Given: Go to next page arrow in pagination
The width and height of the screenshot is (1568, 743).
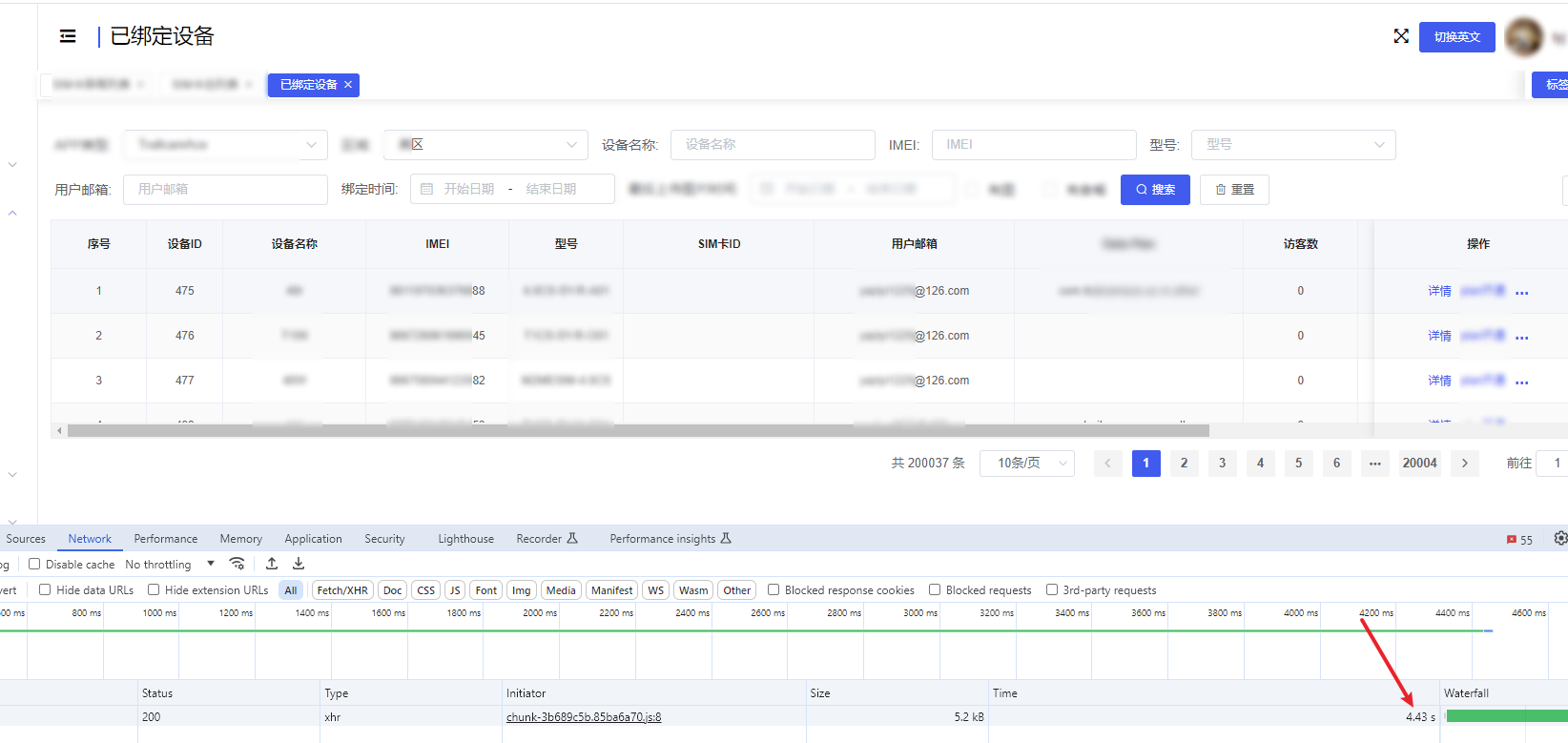Looking at the screenshot, I should pos(1464,464).
